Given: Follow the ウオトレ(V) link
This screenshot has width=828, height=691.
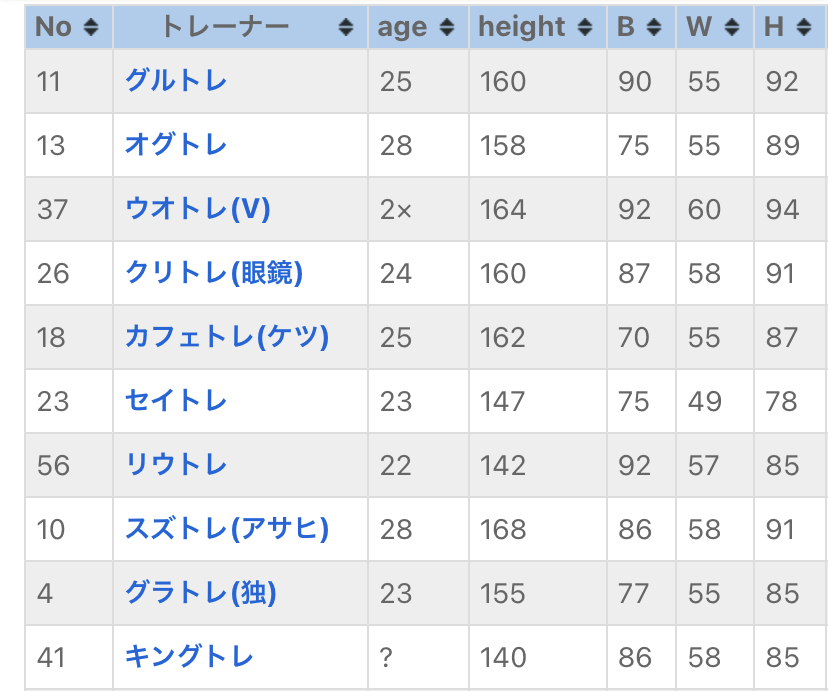Looking at the screenshot, I should pyautogui.click(x=197, y=209).
